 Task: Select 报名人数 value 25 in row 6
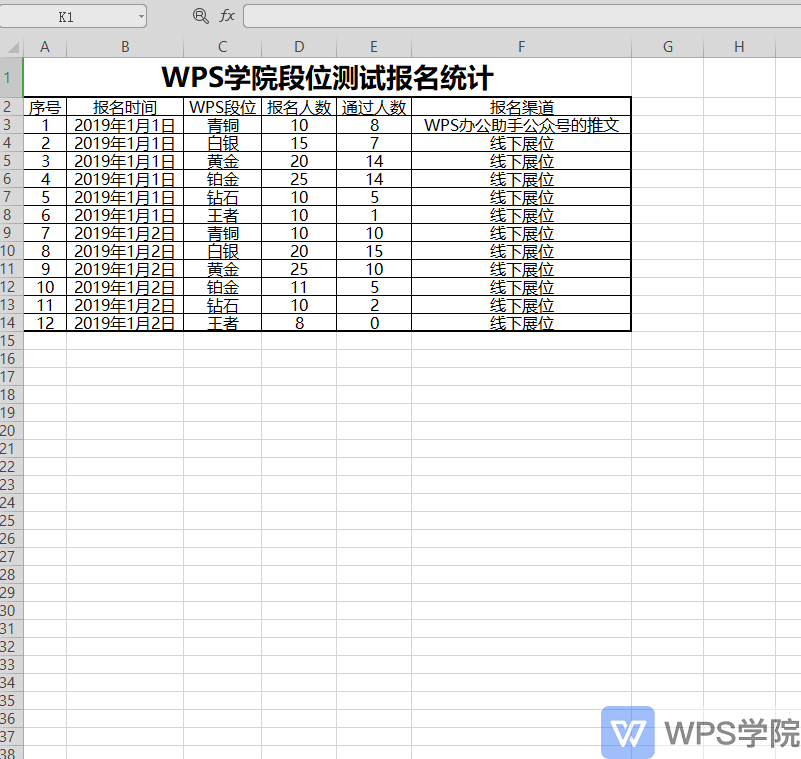click(299, 179)
